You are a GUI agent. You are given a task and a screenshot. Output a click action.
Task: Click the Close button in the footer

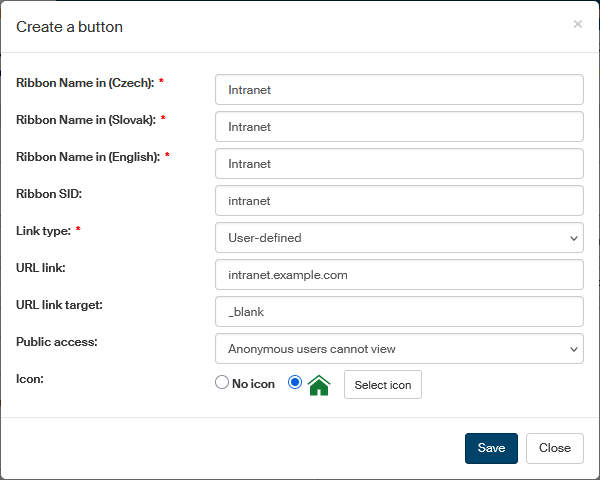point(554,448)
